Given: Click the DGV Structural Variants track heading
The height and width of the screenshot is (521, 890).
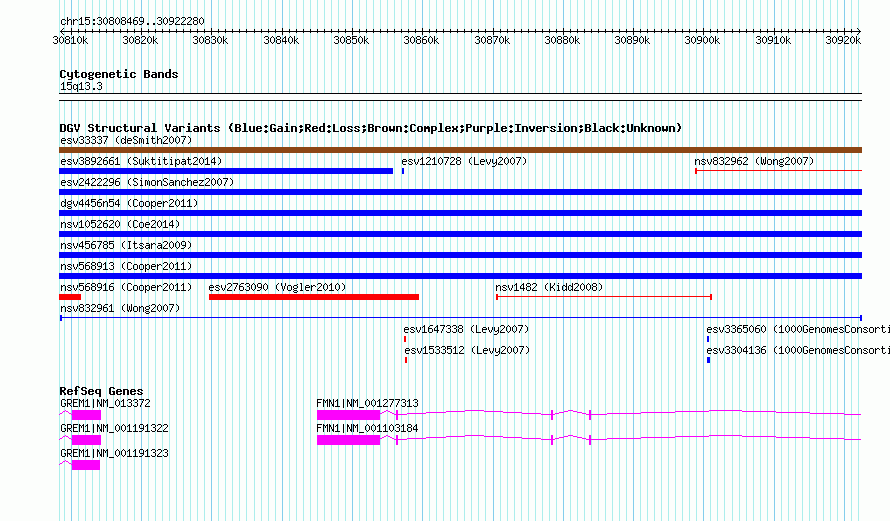Looking at the screenshot, I should [x=371, y=128].
